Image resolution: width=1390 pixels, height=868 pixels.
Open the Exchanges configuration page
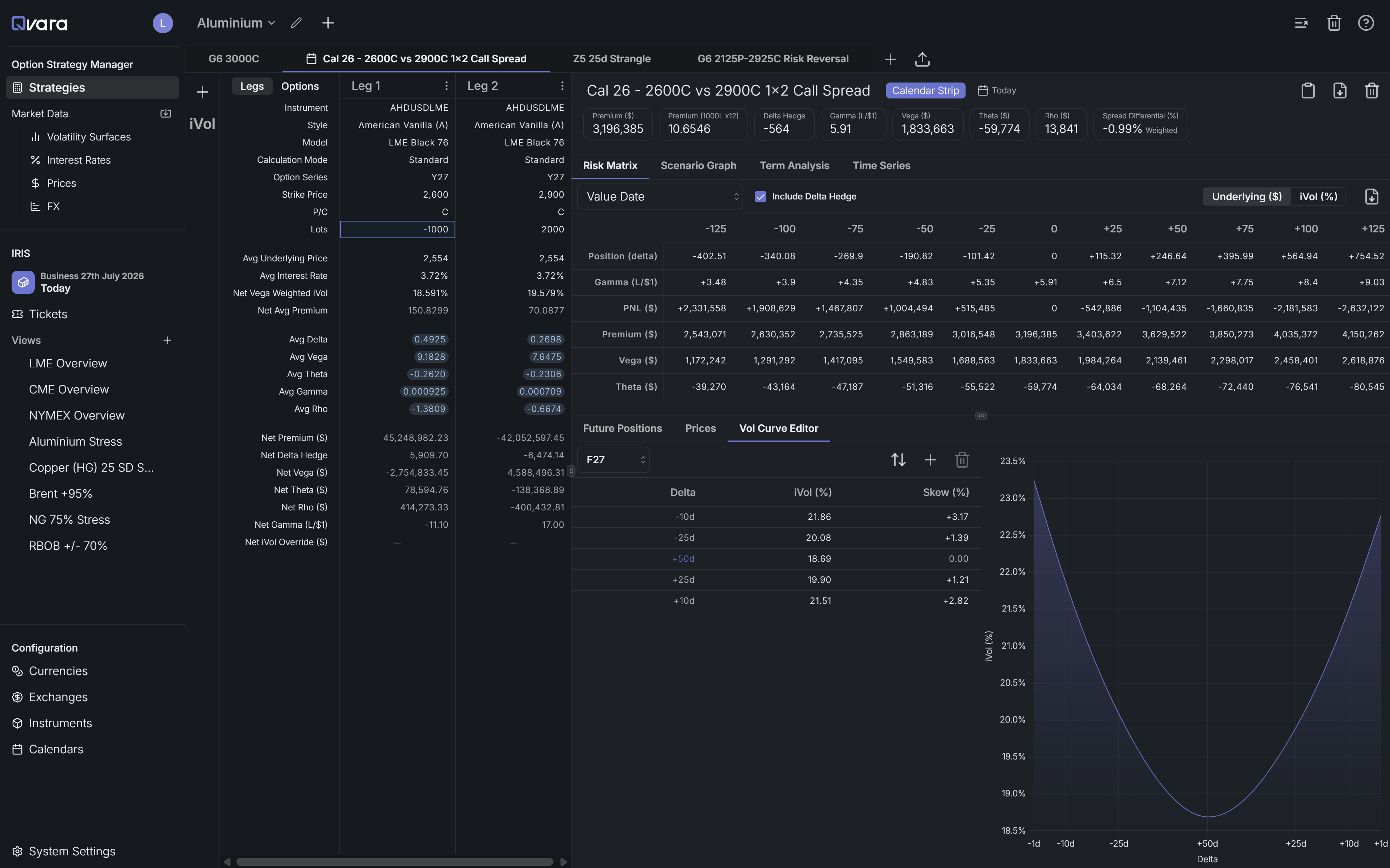tap(58, 698)
